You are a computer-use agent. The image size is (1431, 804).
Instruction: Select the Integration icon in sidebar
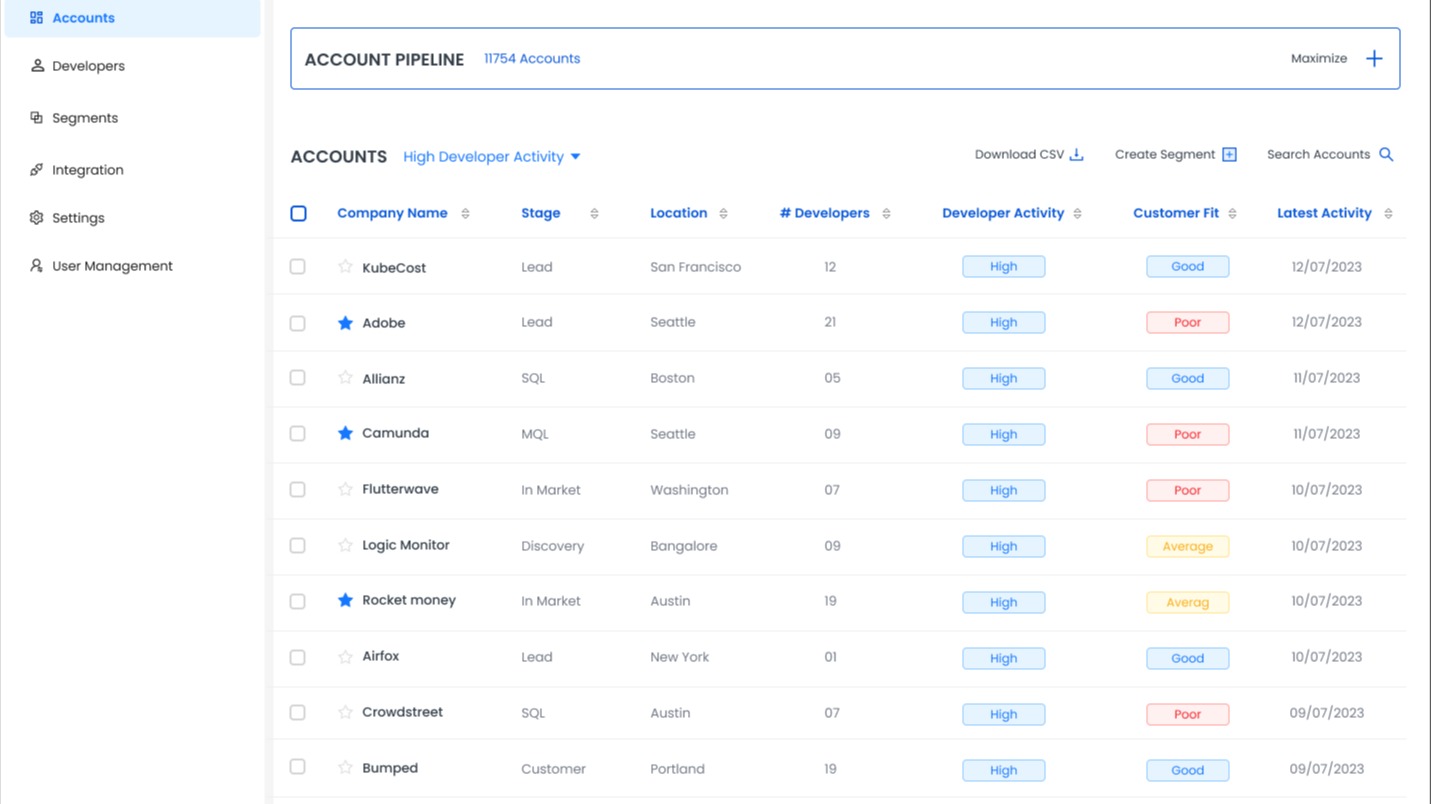[36, 169]
